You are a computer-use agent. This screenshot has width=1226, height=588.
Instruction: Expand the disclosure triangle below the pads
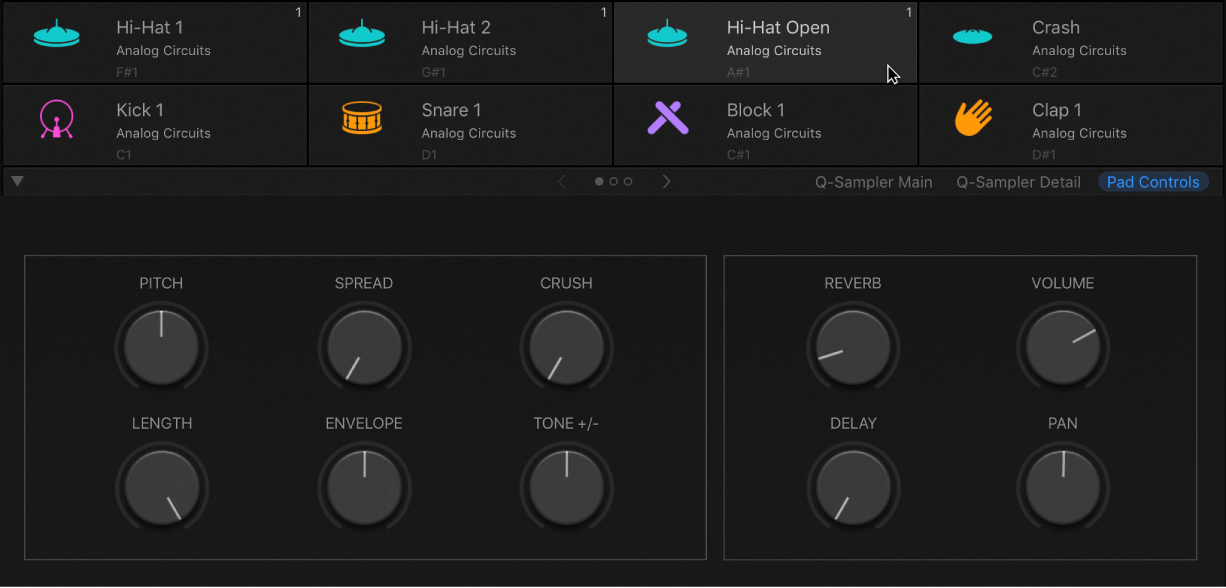tap(16, 181)
